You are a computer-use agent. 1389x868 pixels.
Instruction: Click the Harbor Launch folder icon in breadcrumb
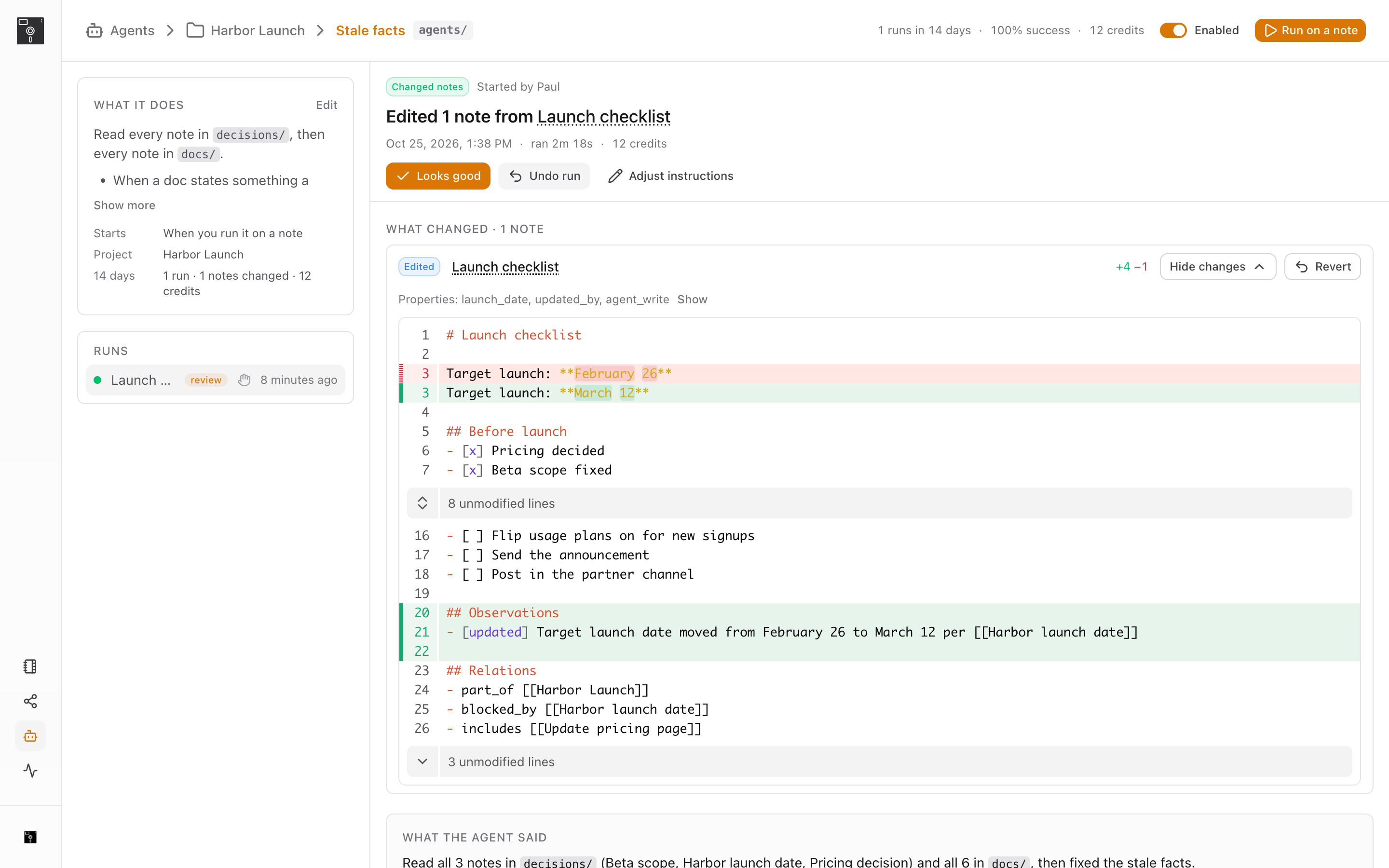195,30
